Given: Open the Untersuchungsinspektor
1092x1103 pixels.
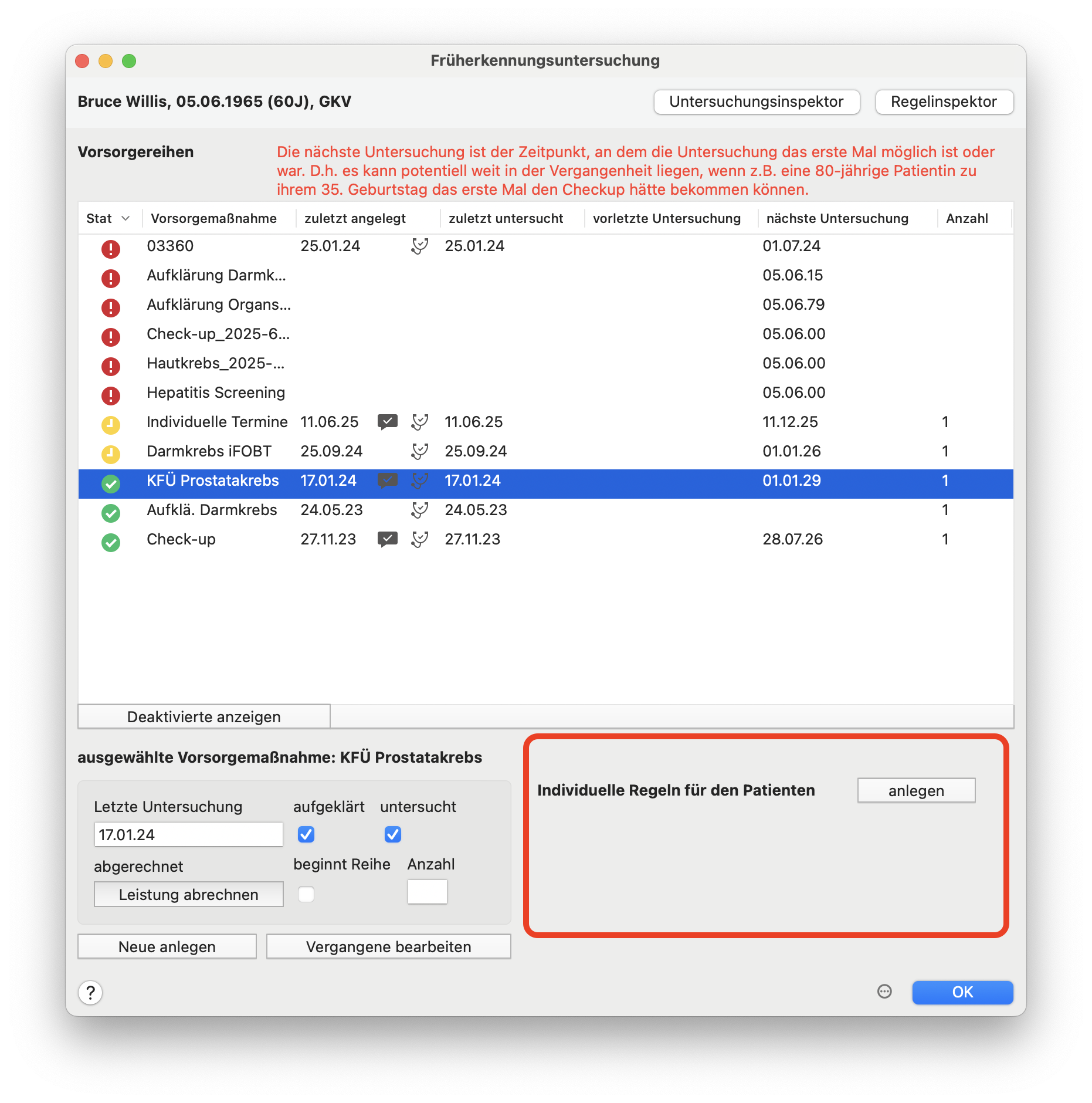Looking at the screenshot, I should pos(757,101).
